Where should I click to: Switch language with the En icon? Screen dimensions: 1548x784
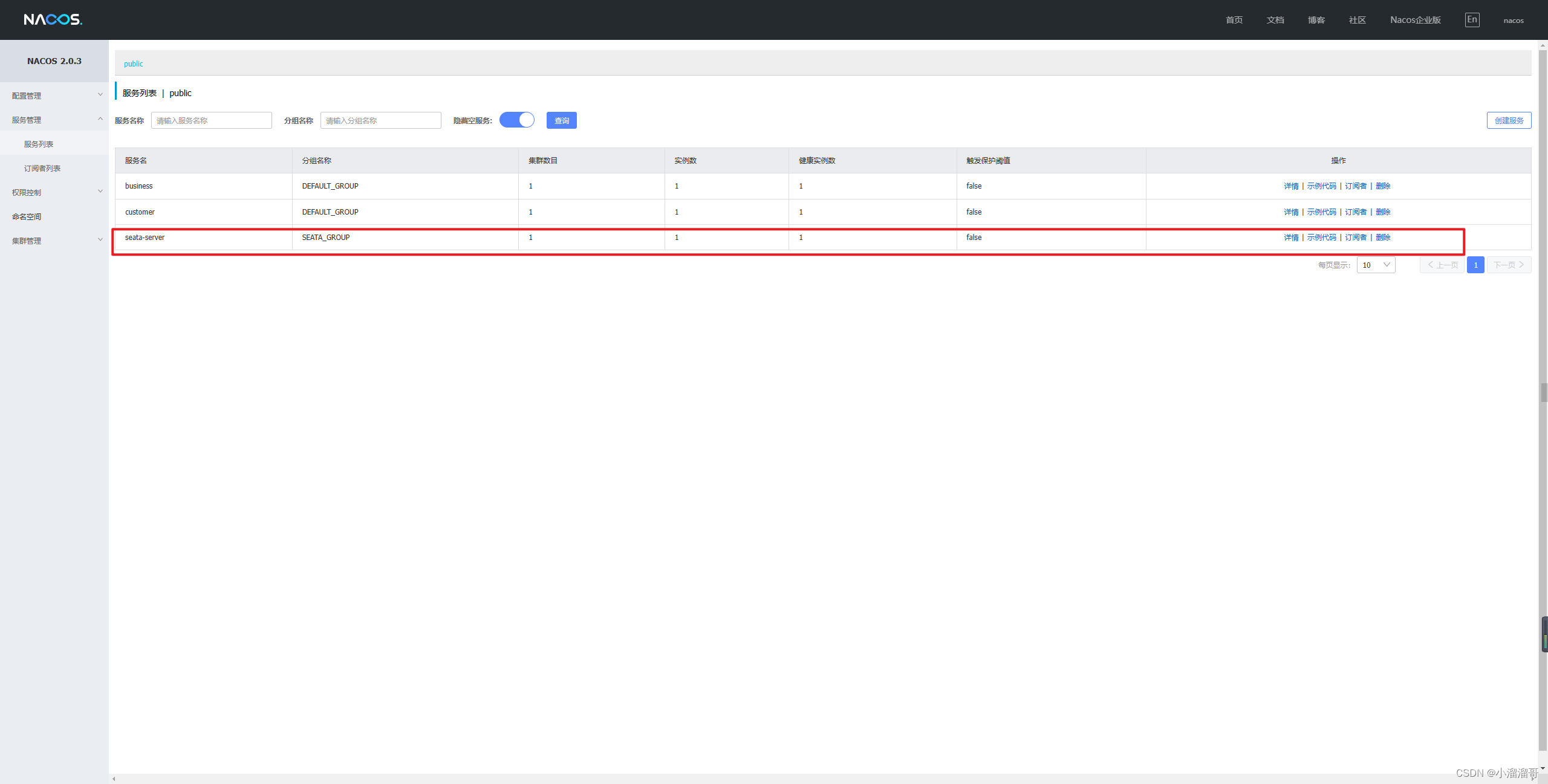1472,19
